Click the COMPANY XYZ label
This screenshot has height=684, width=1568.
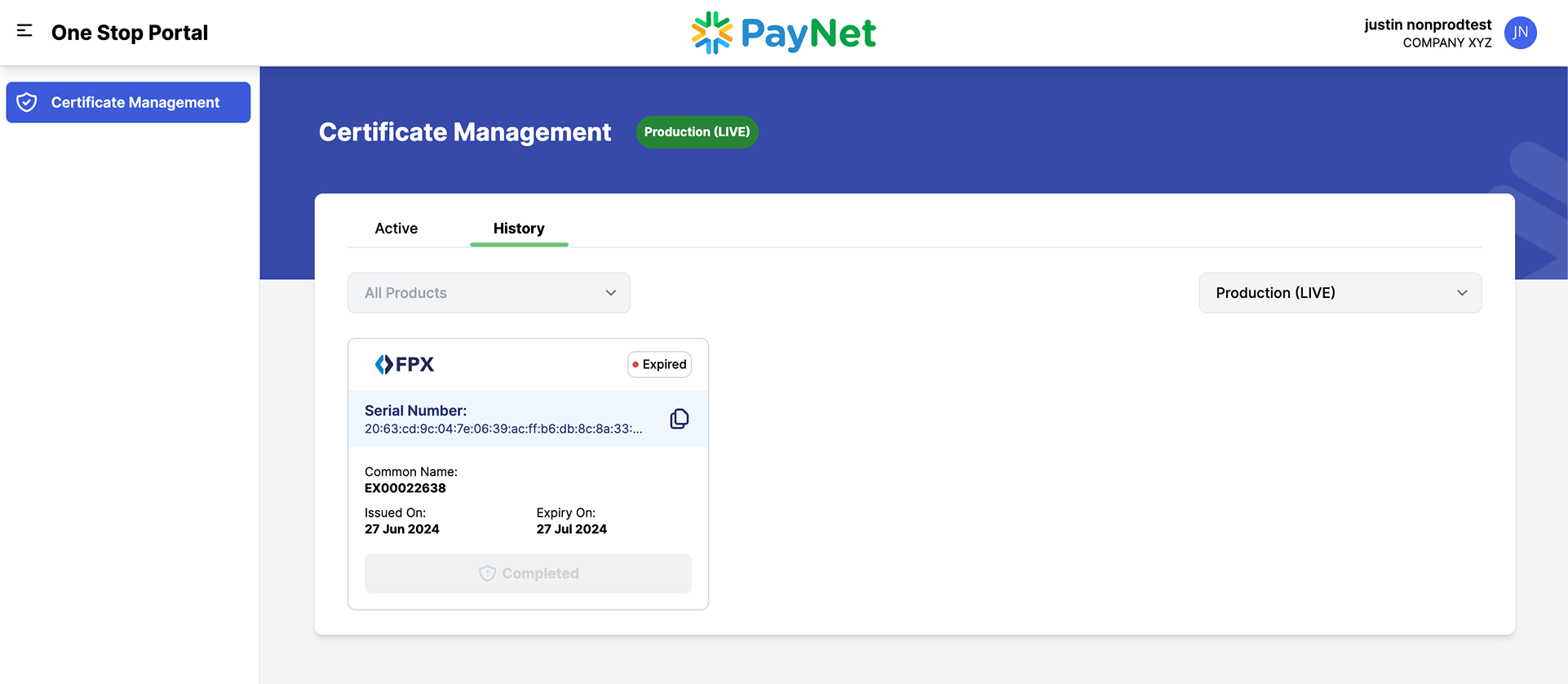tap(1447, 42)
